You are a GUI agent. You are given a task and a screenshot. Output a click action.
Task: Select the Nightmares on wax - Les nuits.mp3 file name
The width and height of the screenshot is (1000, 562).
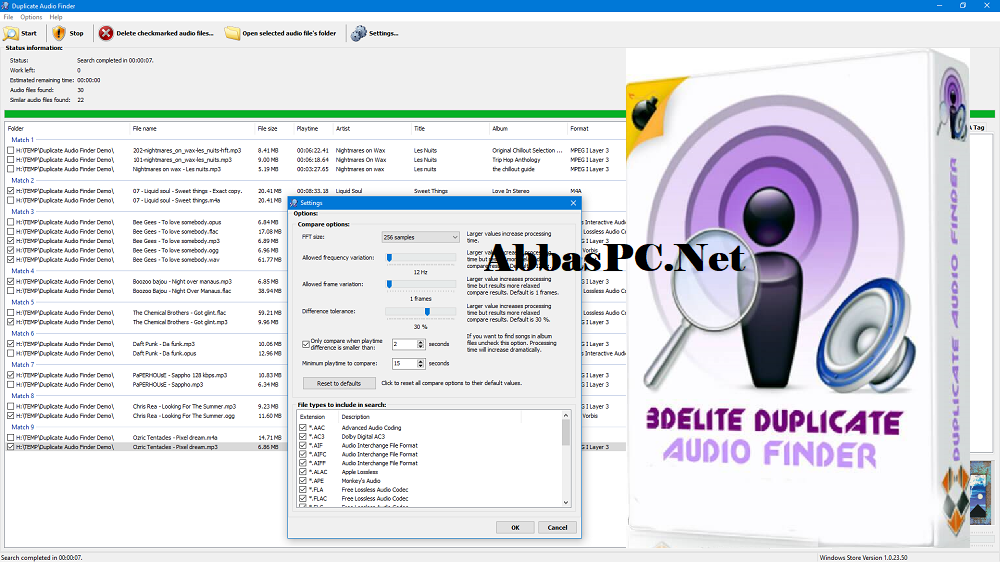pos(177,169)
